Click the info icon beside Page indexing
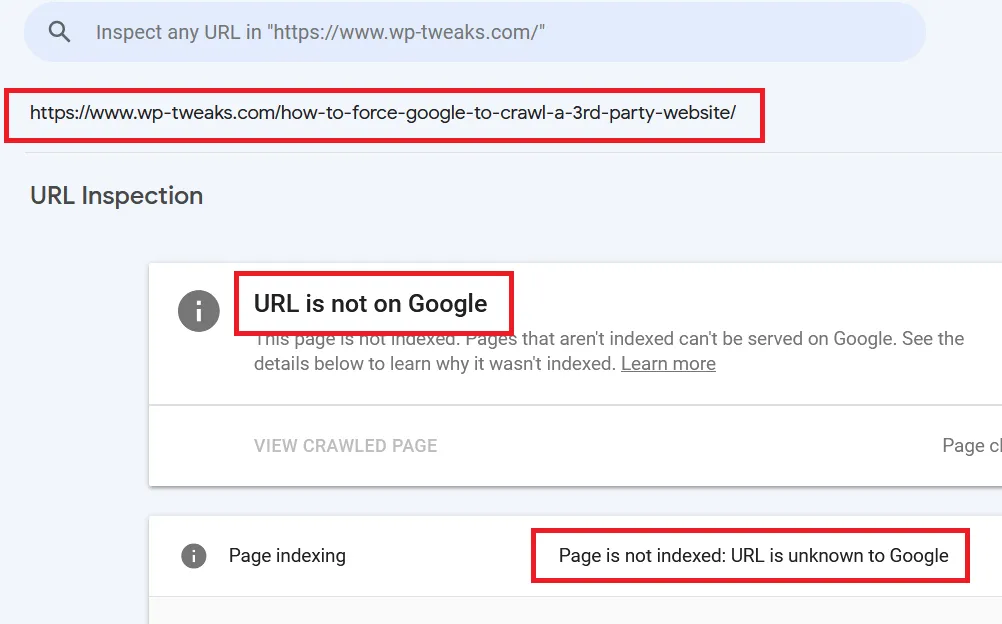The width and height of the screenshot is (1002, 624). (194, 556)
